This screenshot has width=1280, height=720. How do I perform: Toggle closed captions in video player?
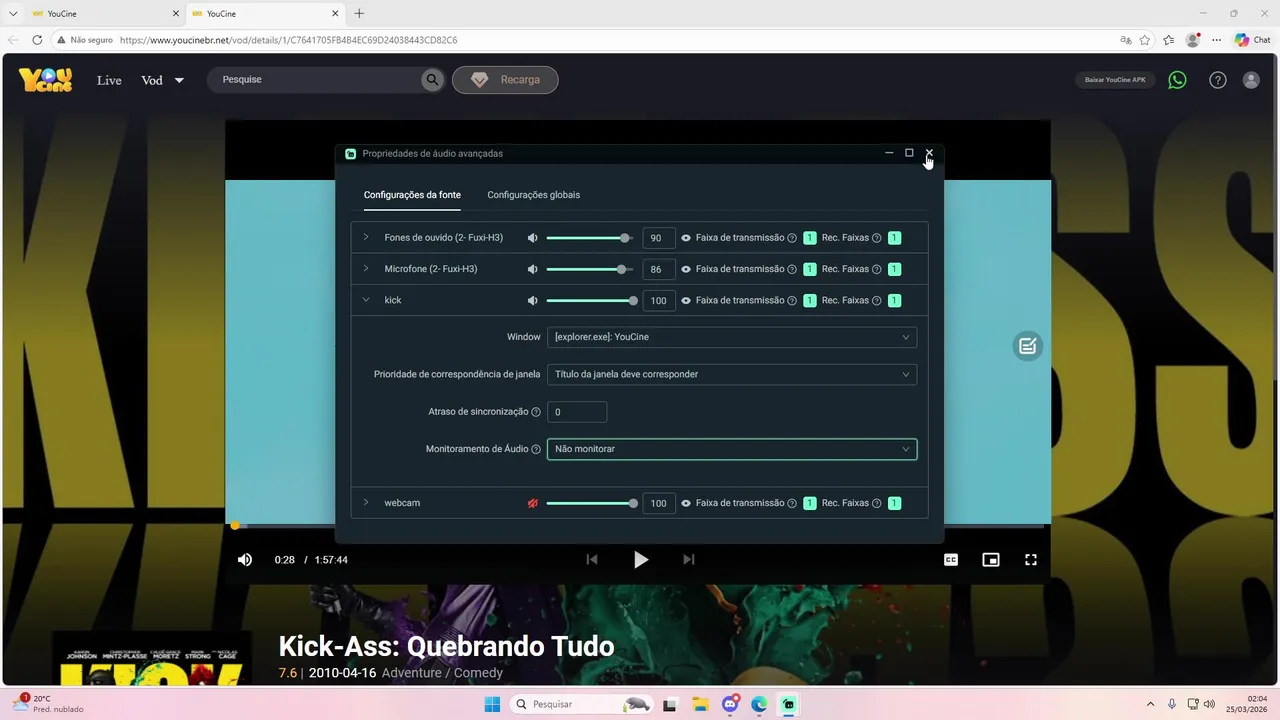951,560
